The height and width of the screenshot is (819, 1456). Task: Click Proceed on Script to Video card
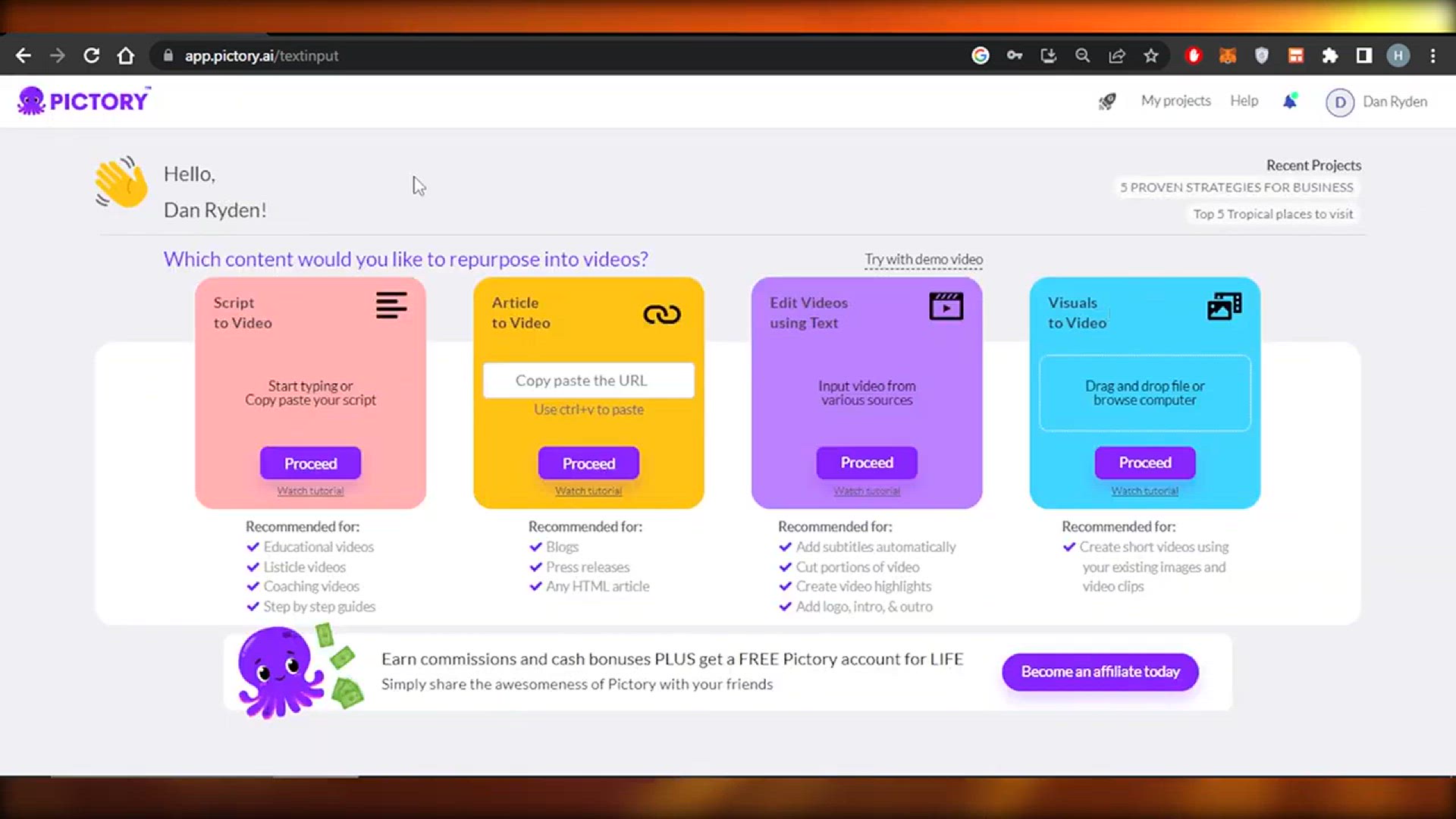point(310,463)
